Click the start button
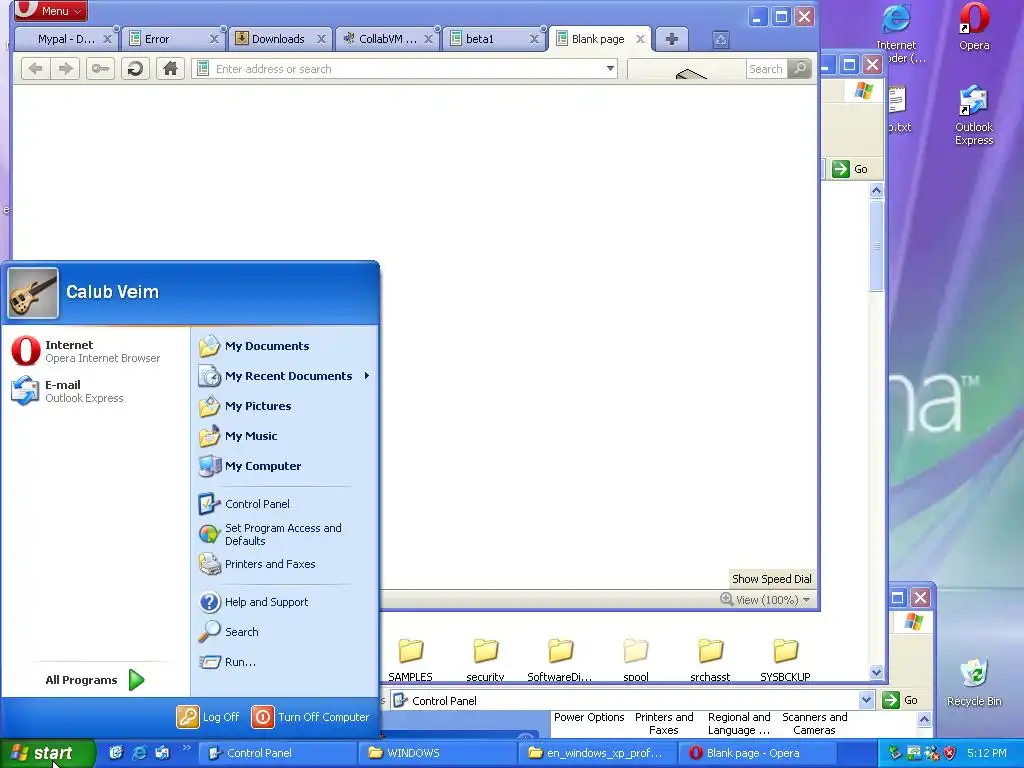1024x768 pixels. tap(47, 753)
